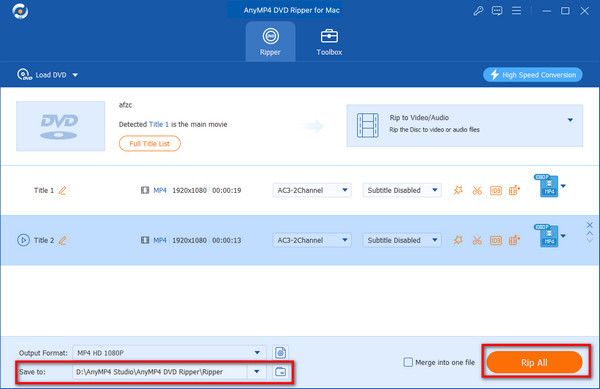
Task: Rename Title 1 with the pencil icon
Action: (x=62, y=190)
